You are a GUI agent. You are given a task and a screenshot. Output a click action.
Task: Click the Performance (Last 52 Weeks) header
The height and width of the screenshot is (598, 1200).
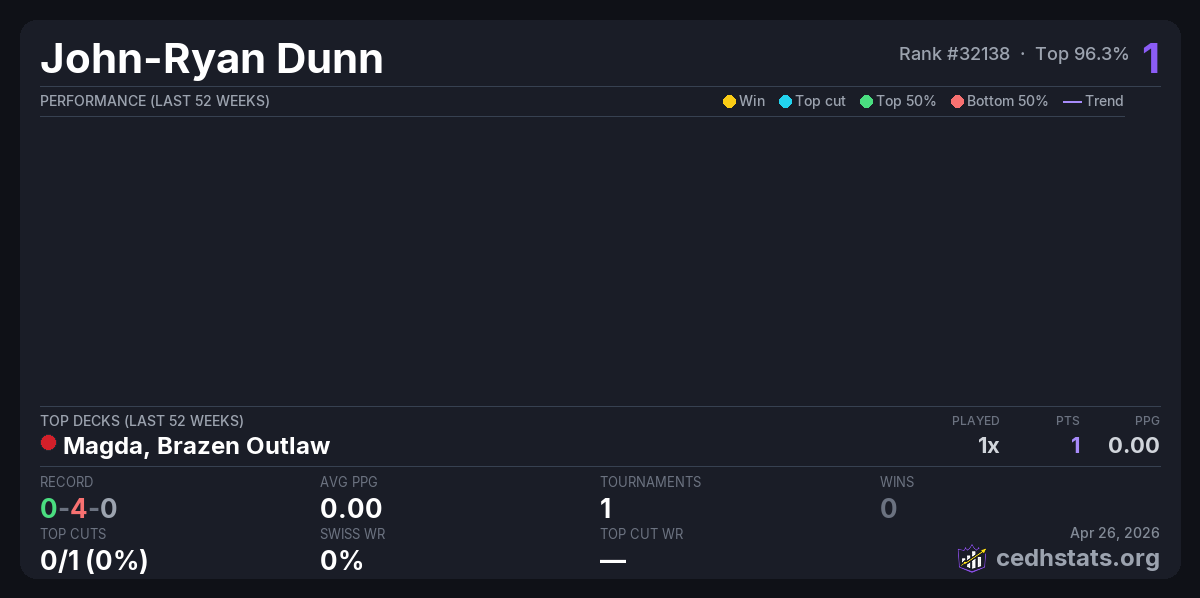point(155,101)
